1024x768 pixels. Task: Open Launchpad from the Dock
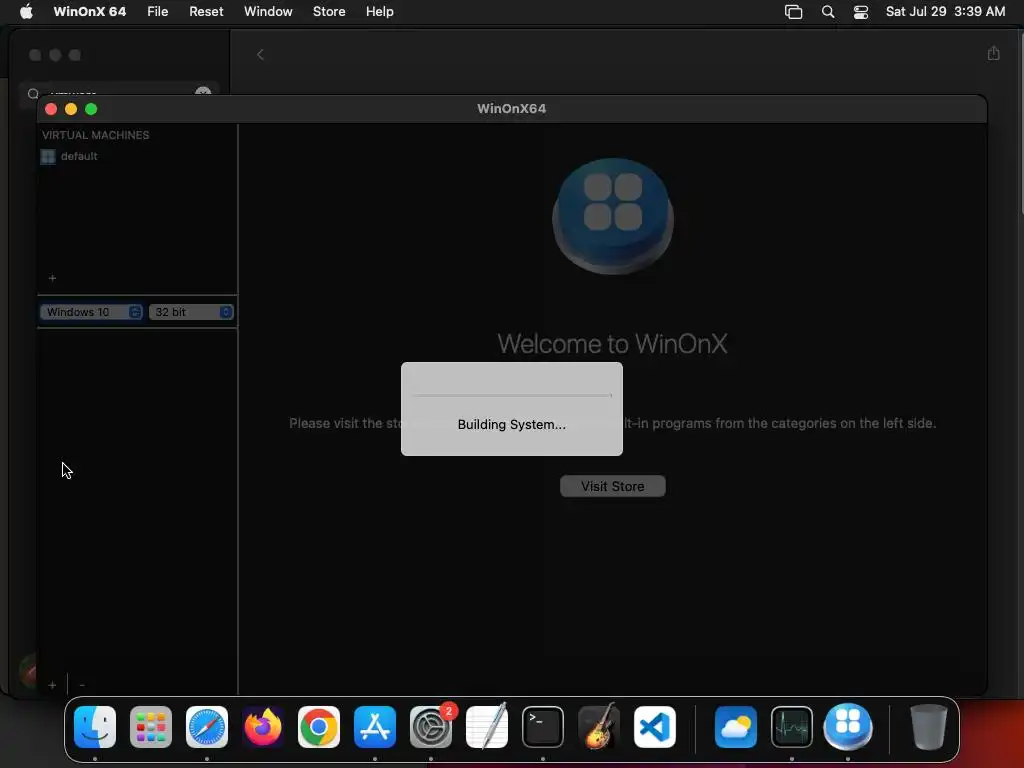point(151,727)
